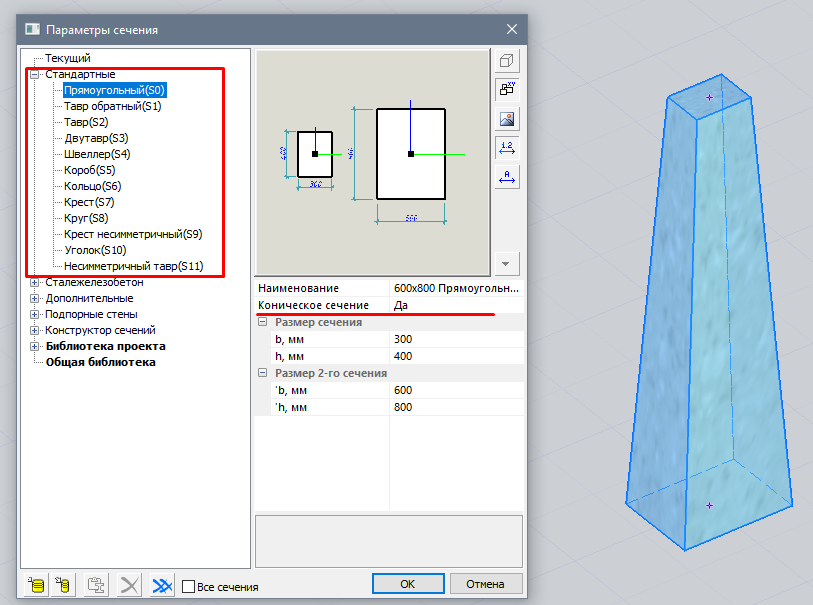This screenshot has width=813, height=605.
Task: Click the letter dimension A icon
Action: (x=507, y=177)
